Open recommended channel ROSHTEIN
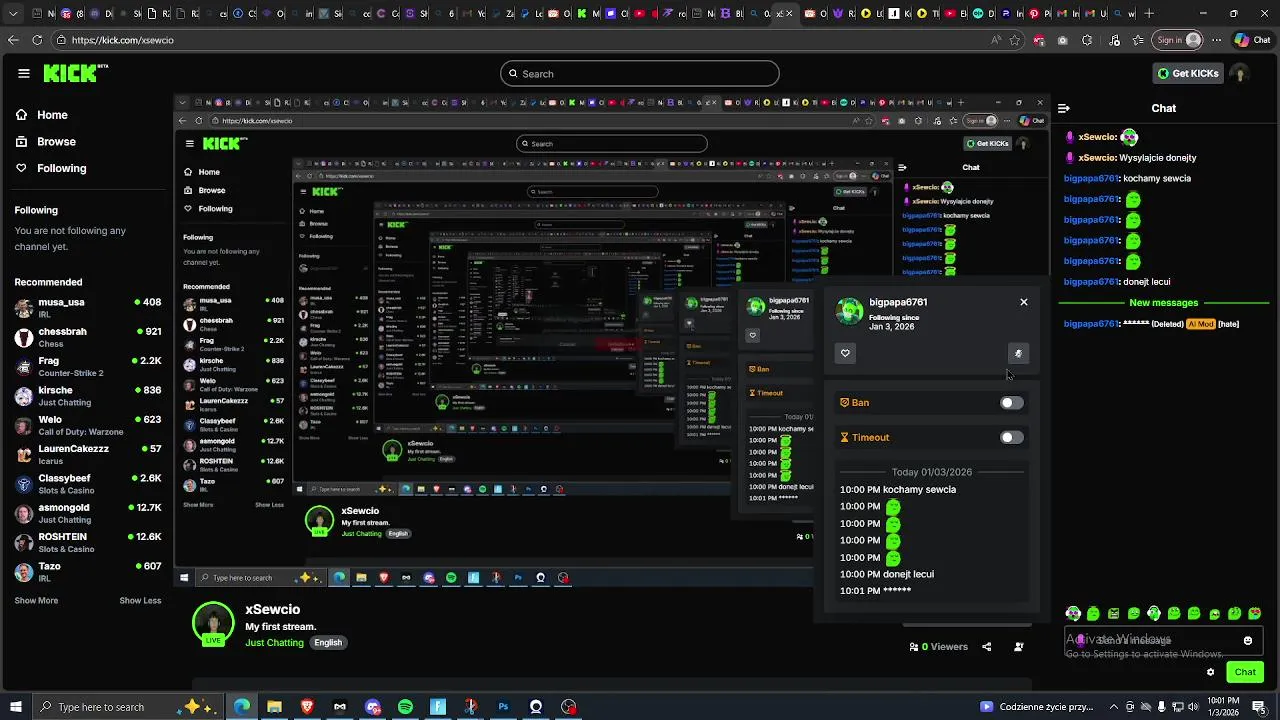Screen dimensions: 1280x720 click(x=88, y=543)
